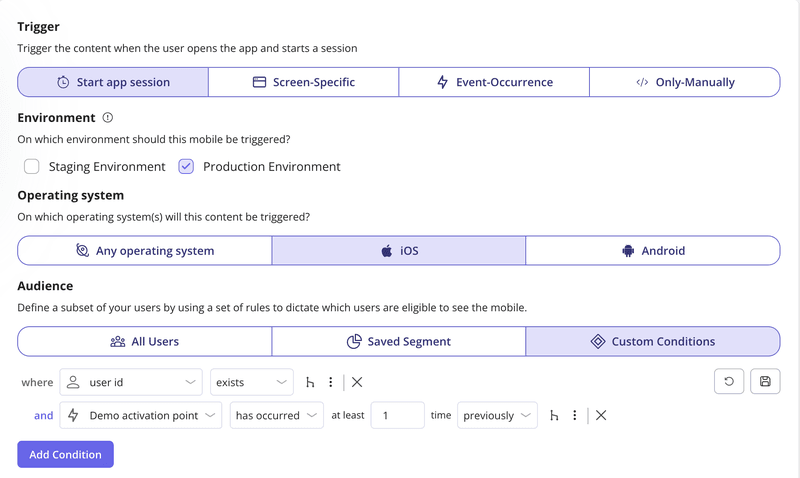Click the Environment info icon
This screenshot has width=800, height=478.
pyautogui.click(x=108, y=118)
